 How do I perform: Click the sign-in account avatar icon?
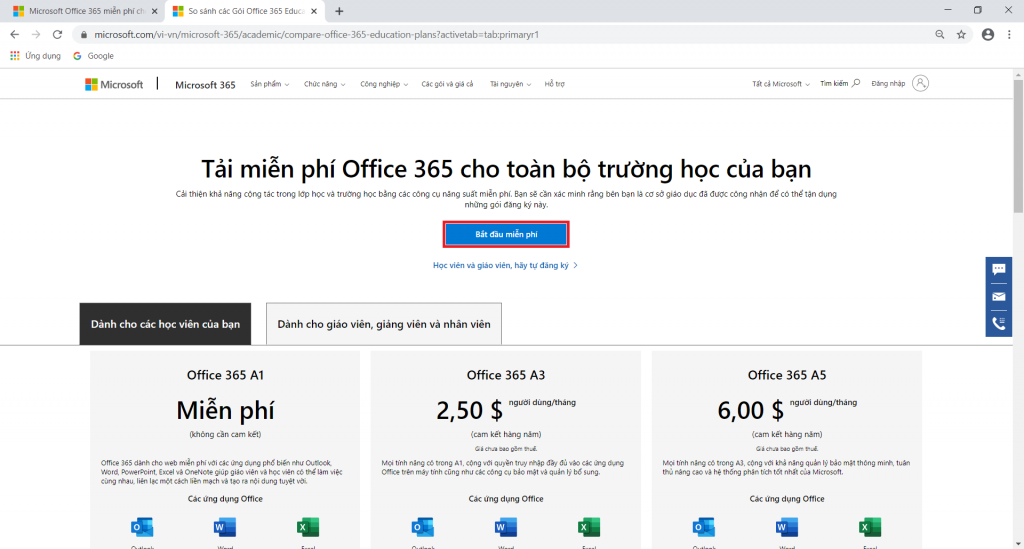click(x=920, y=83)
